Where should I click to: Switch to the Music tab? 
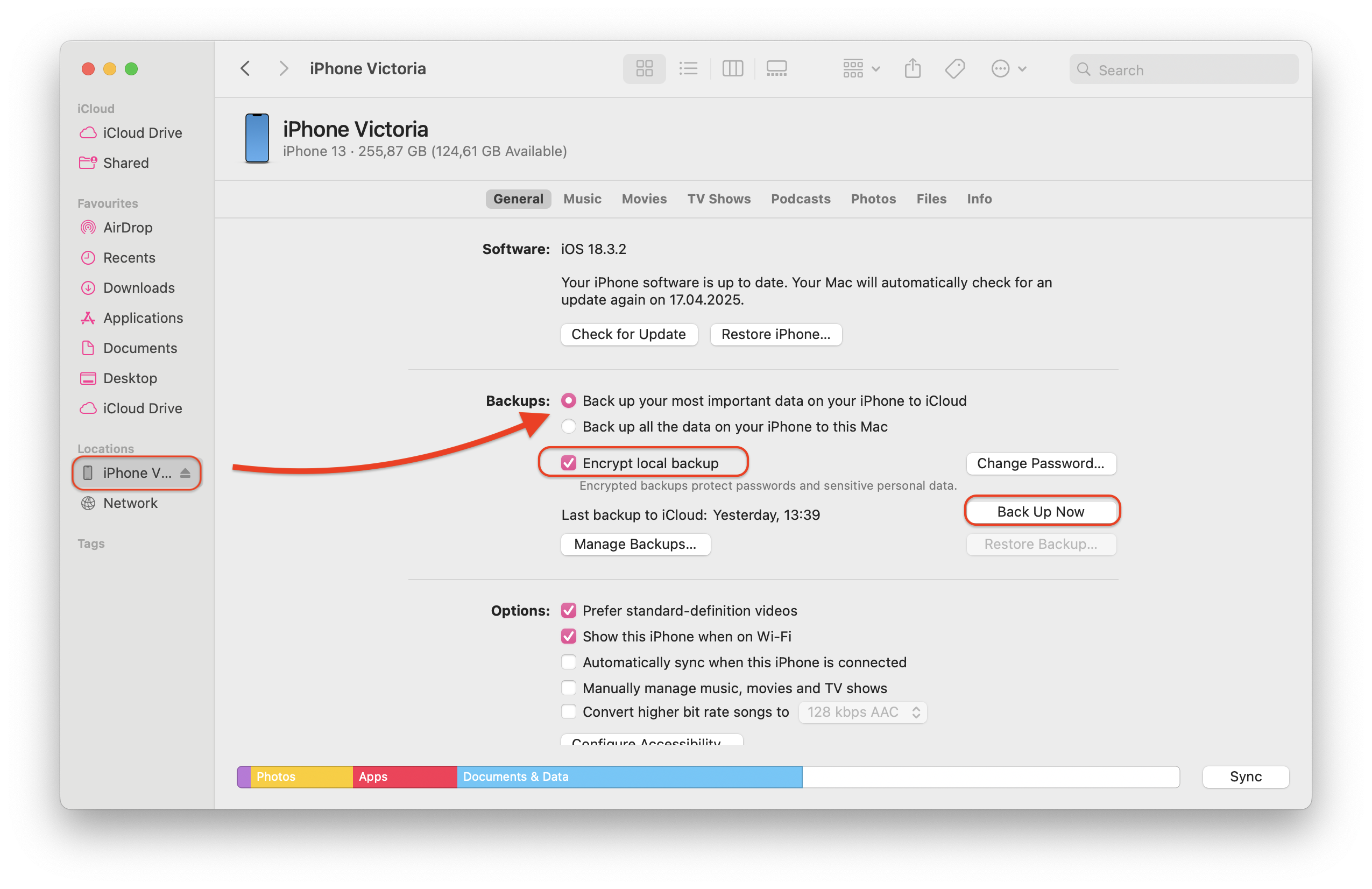point(582,199)
